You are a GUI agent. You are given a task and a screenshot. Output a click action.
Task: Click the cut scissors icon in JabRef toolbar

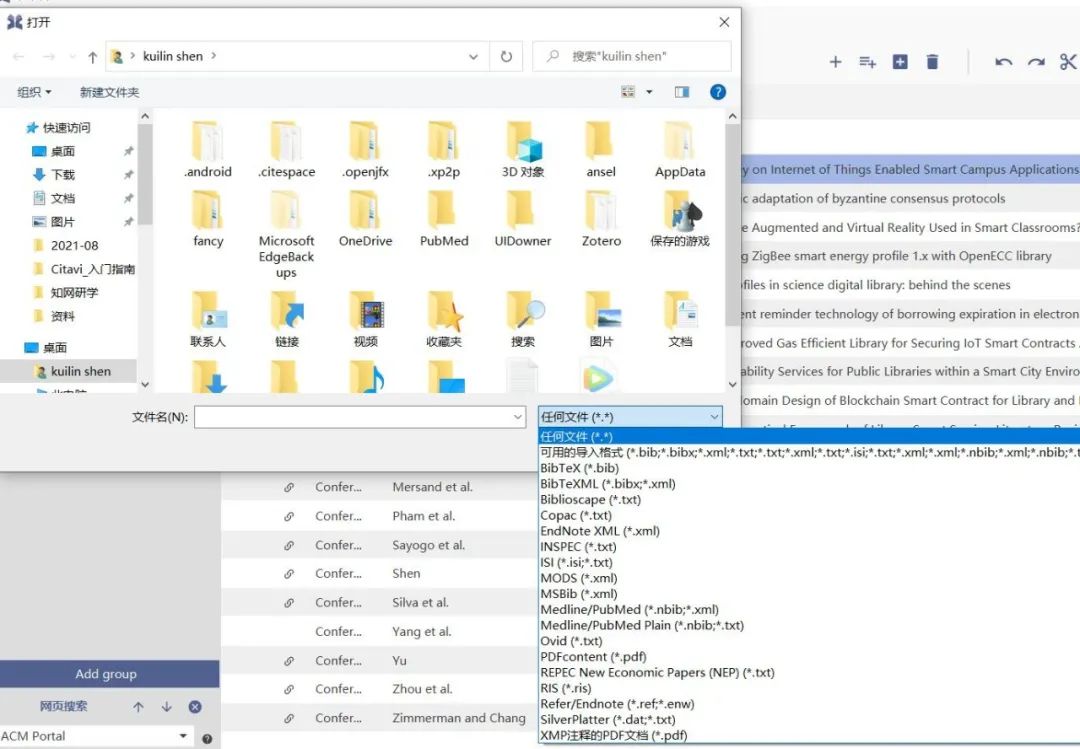tap(1068, 62)
